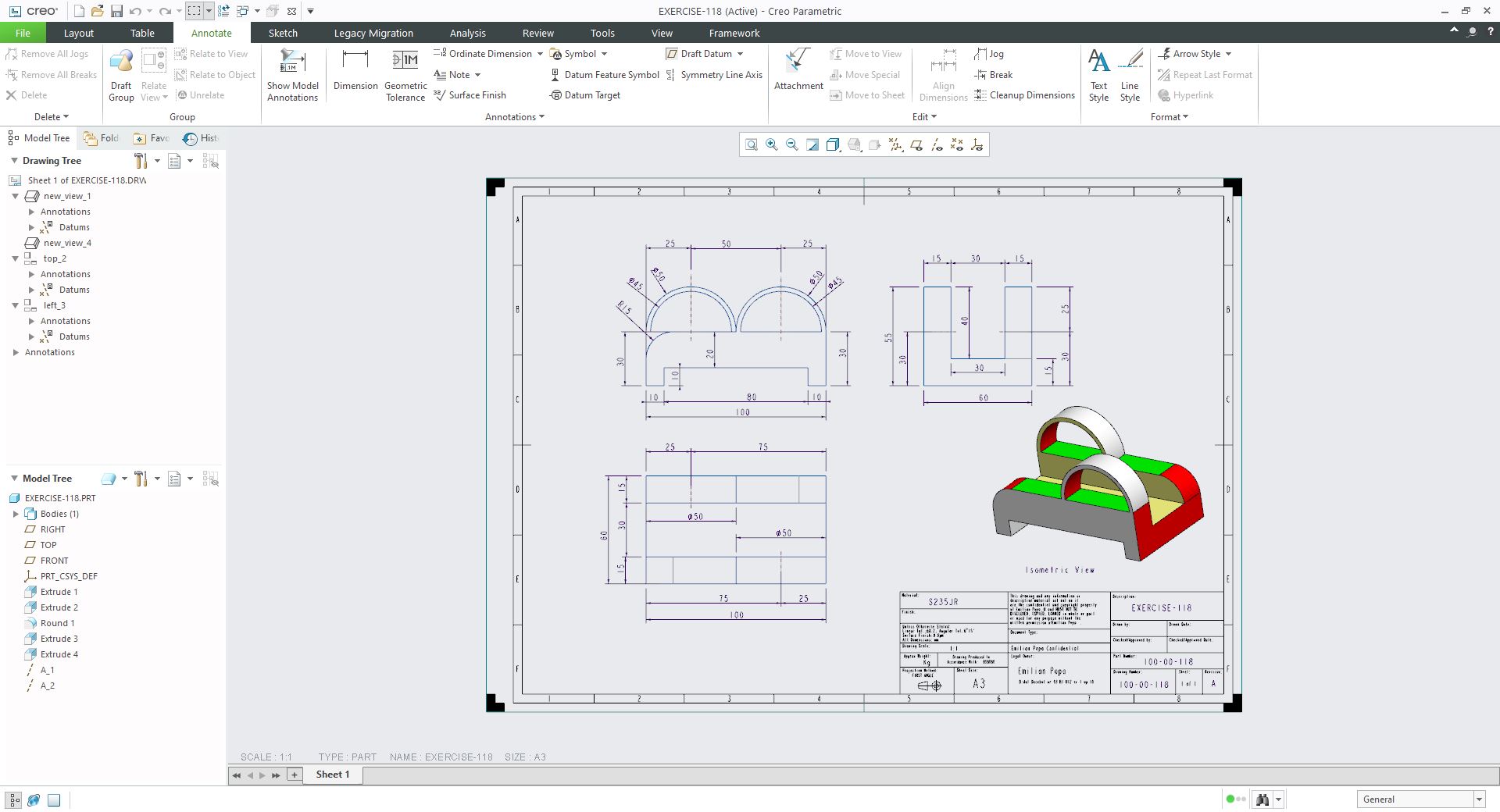This screenshot has width=1500, height=812.
Task: Select Round 1 feature in the Model Tree
Action: [x=50, y=623]
